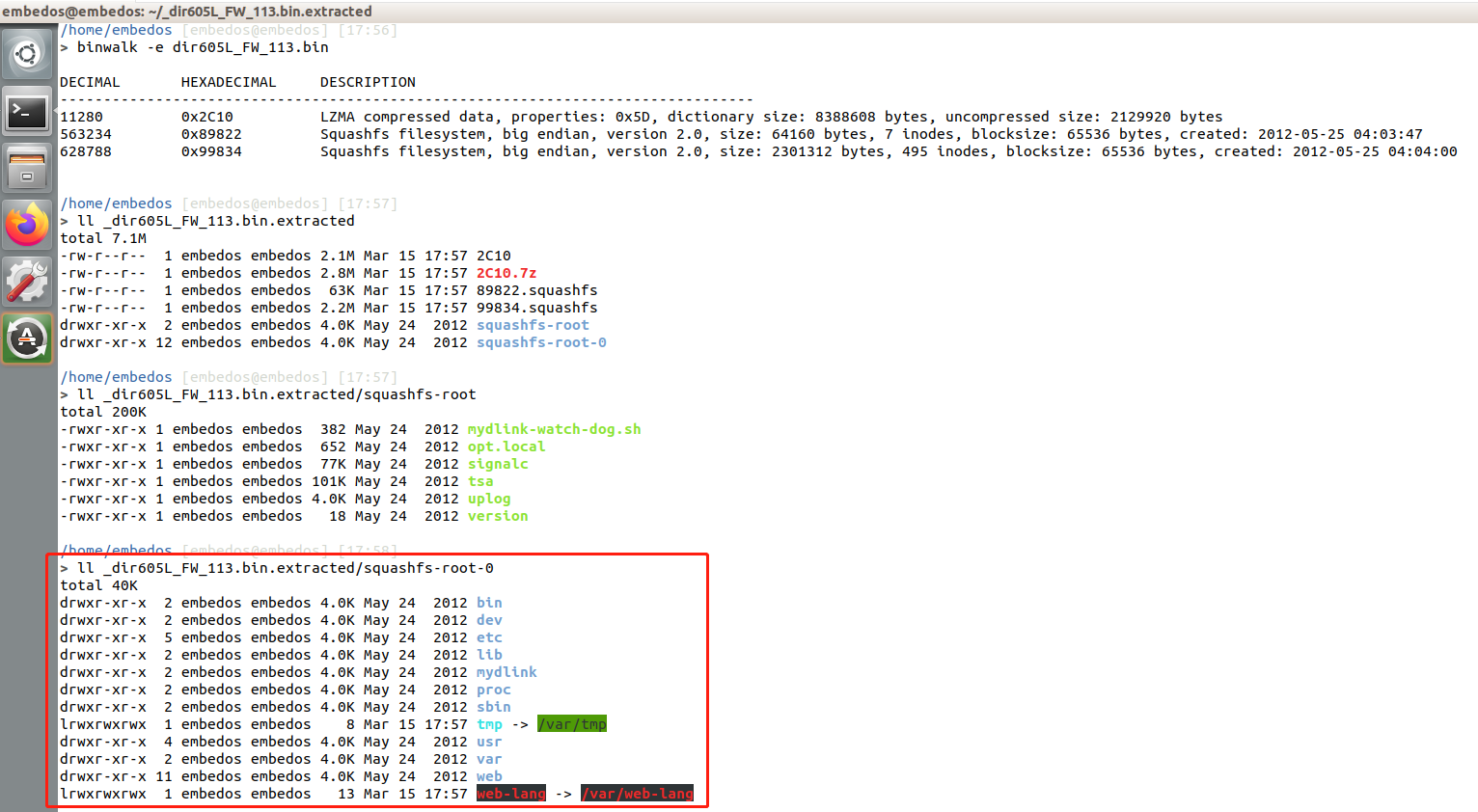
Task: Click the mydlink directory name
Action: 506,672
